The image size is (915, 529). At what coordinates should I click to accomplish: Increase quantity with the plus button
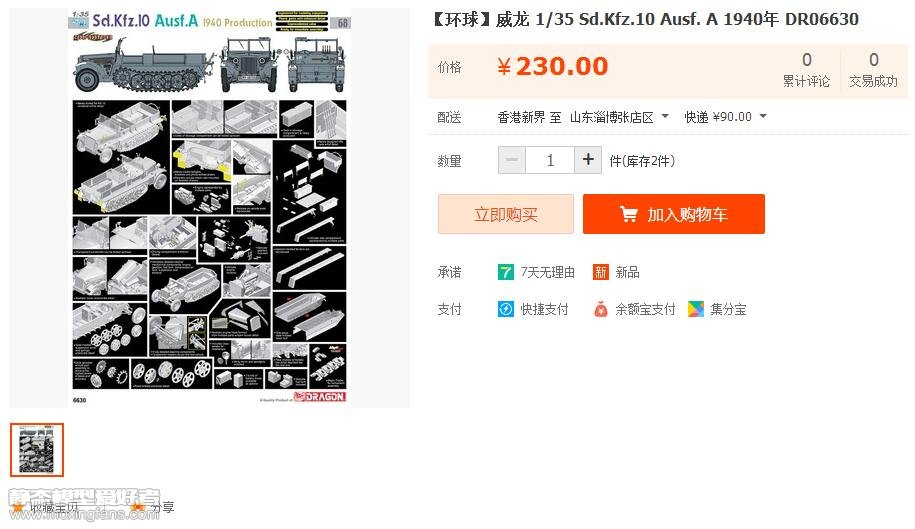coord(588,160)
